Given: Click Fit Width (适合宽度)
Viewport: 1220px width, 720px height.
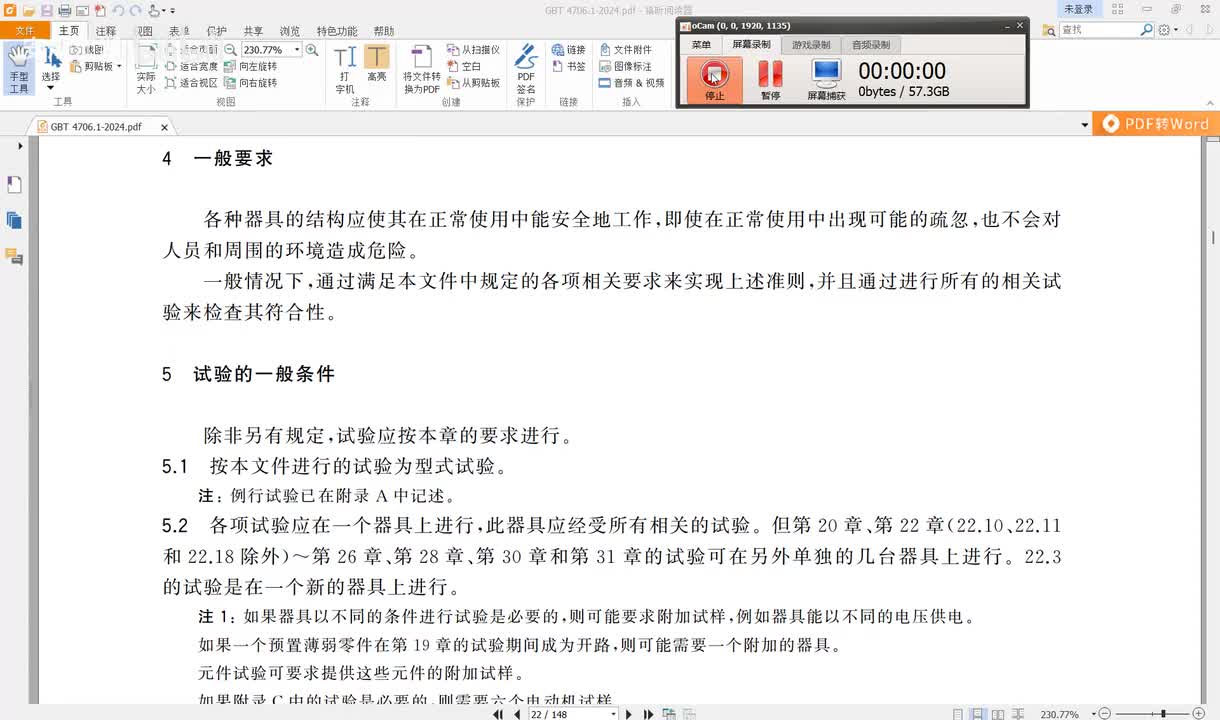Looking at the screenshot, I should (191, 67).
